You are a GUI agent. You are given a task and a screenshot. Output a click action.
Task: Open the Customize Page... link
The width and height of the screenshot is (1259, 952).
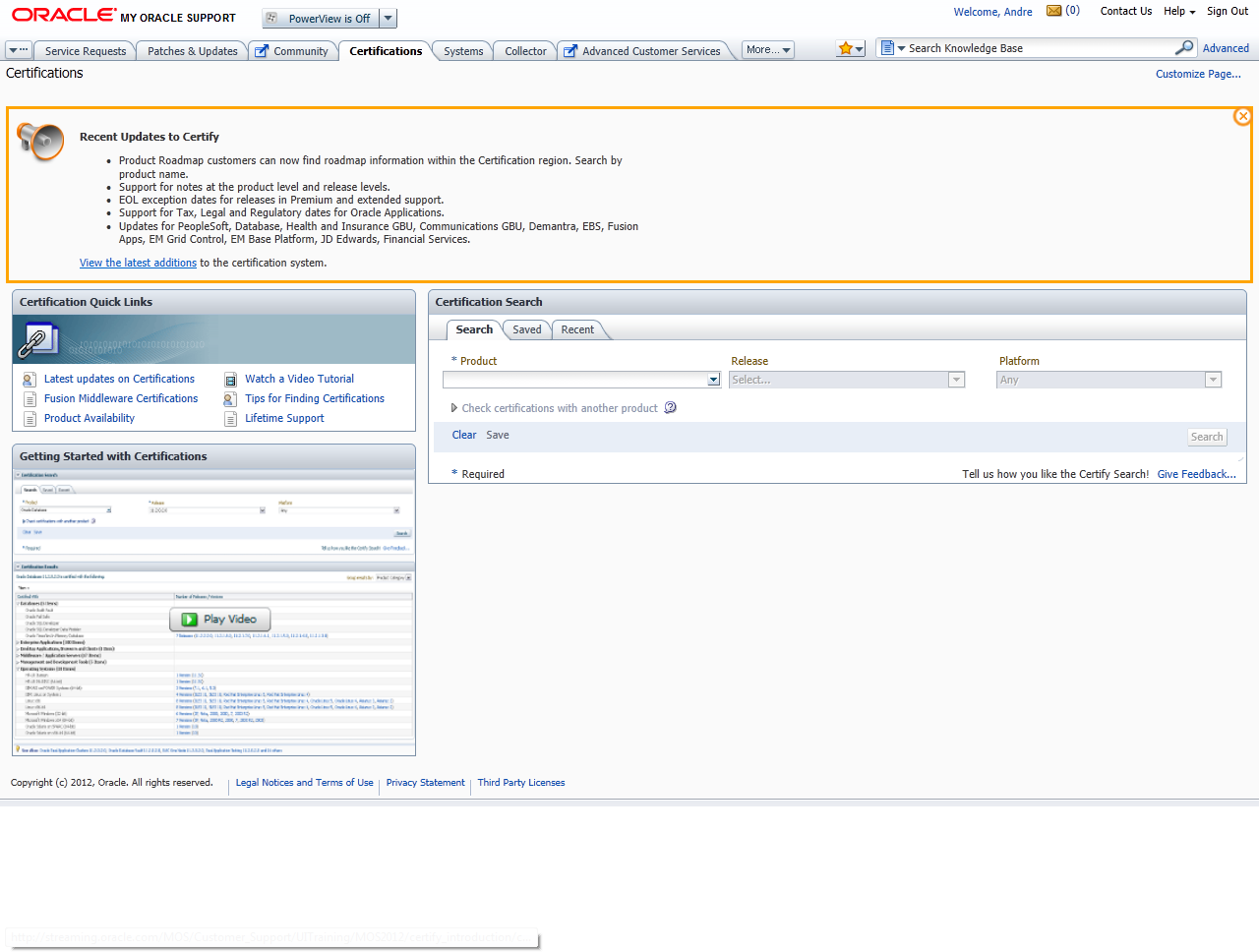tap(1198, 74)
